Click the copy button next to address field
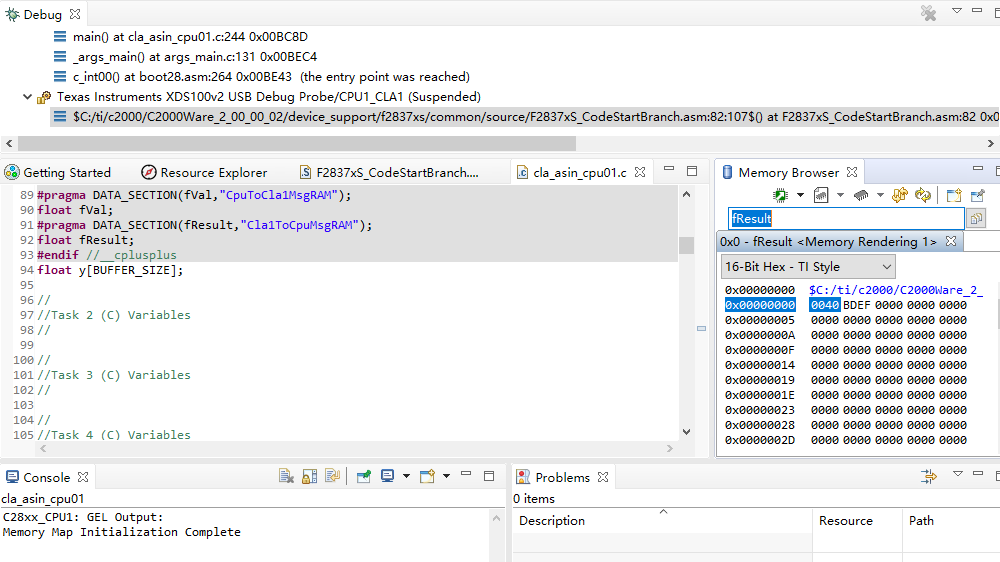The image size is (1000, 562). [x=976, y=219]
